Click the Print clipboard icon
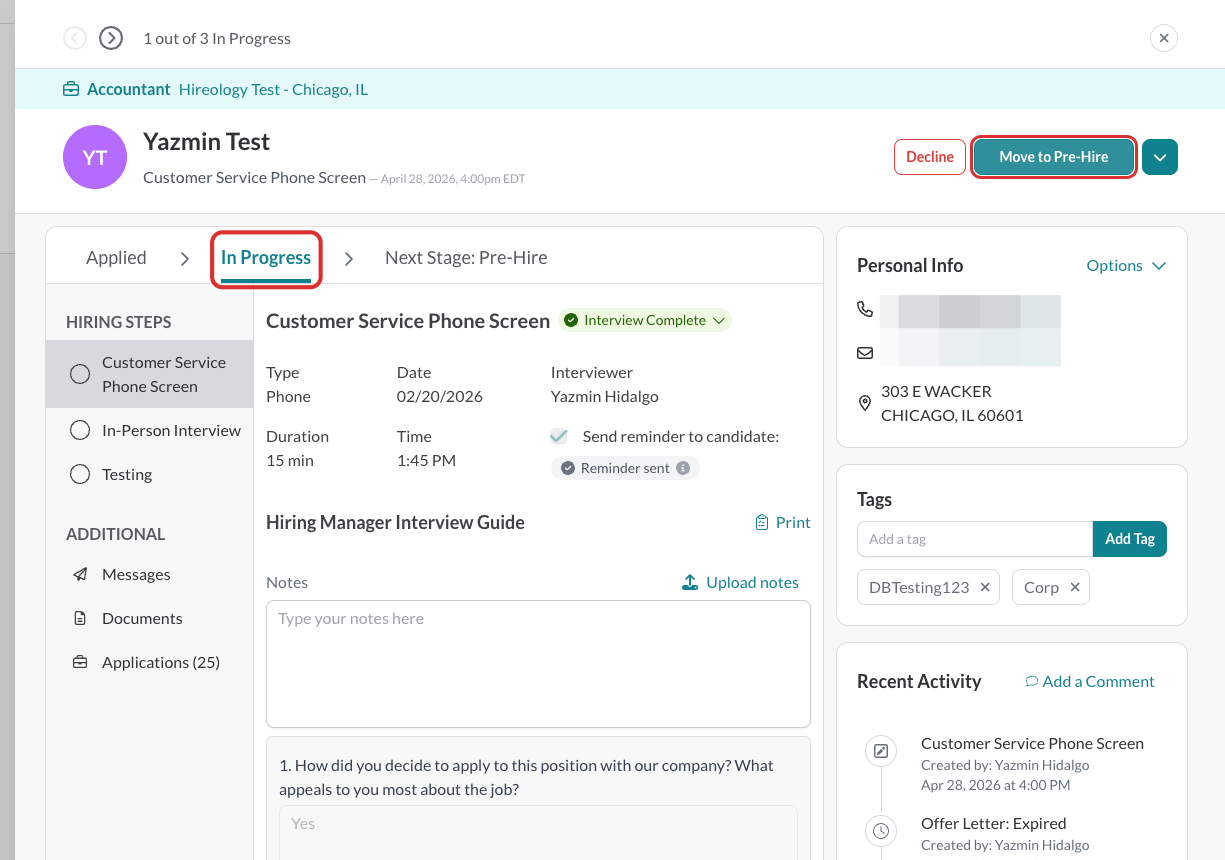 (762, 522)
